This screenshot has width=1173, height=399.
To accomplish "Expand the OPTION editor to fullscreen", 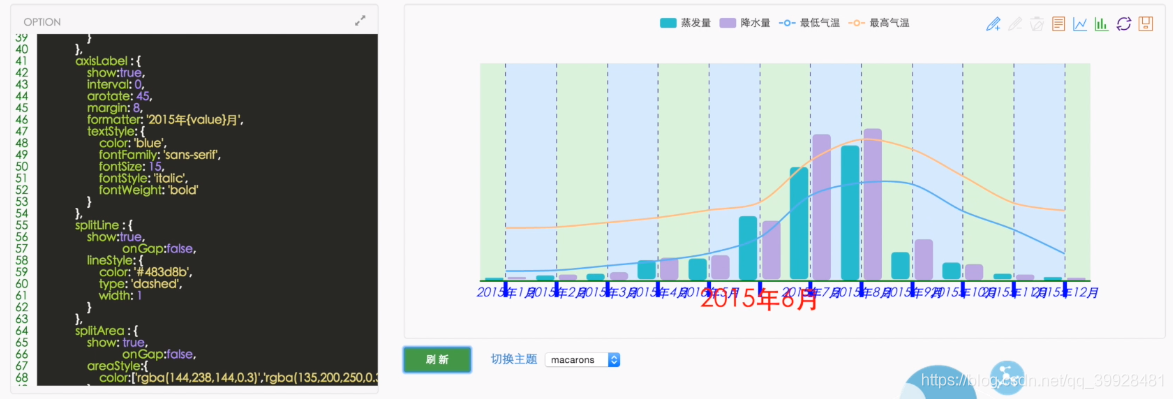I will [360, 22].
